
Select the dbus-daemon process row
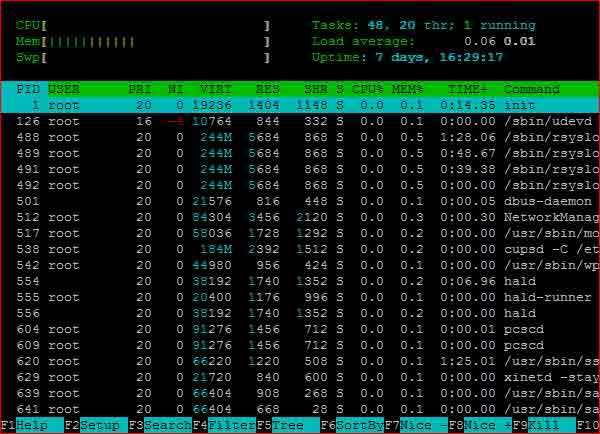(300, 201)
